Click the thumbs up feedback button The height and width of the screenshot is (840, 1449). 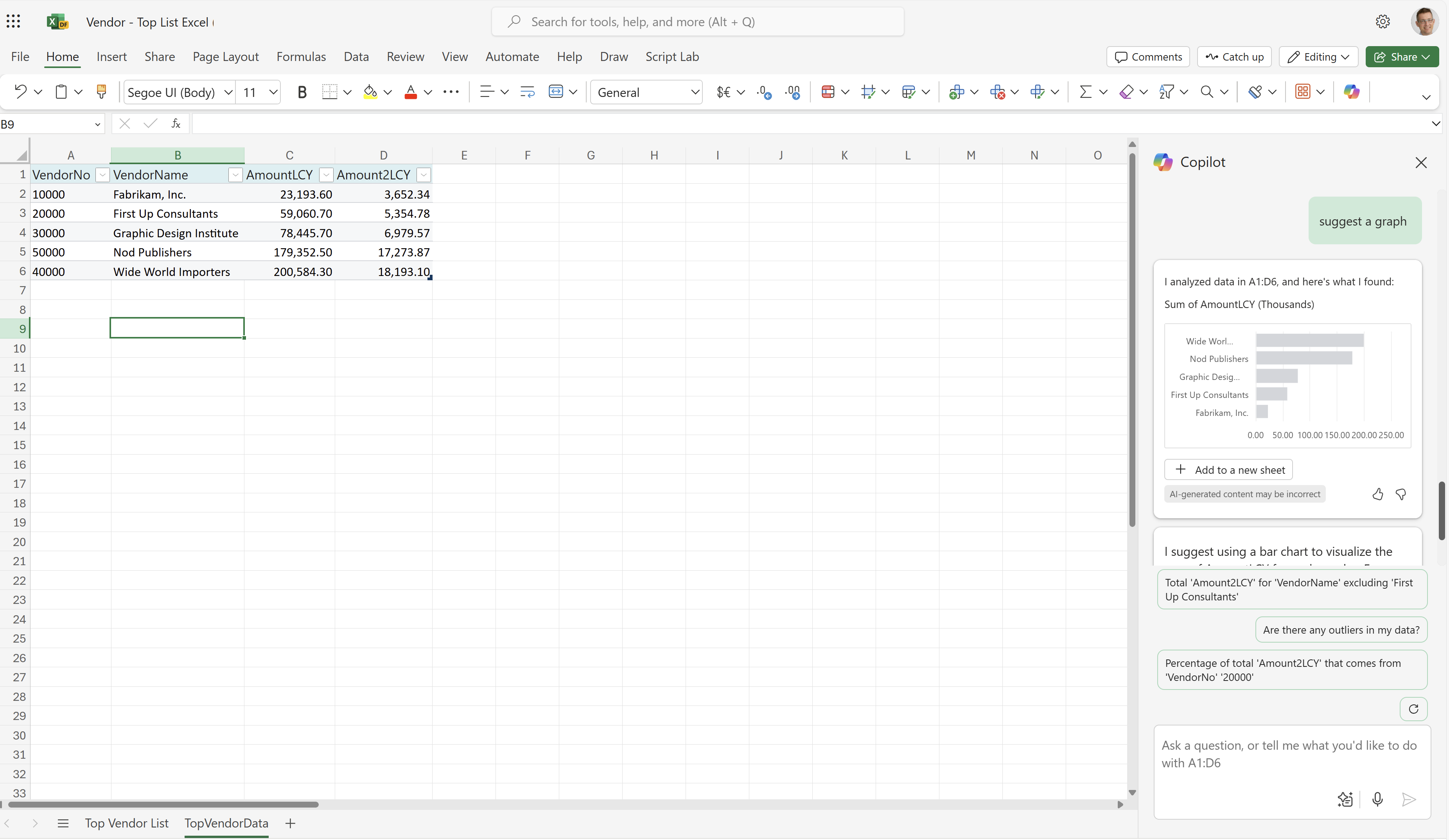click(x=1378, y=493)
